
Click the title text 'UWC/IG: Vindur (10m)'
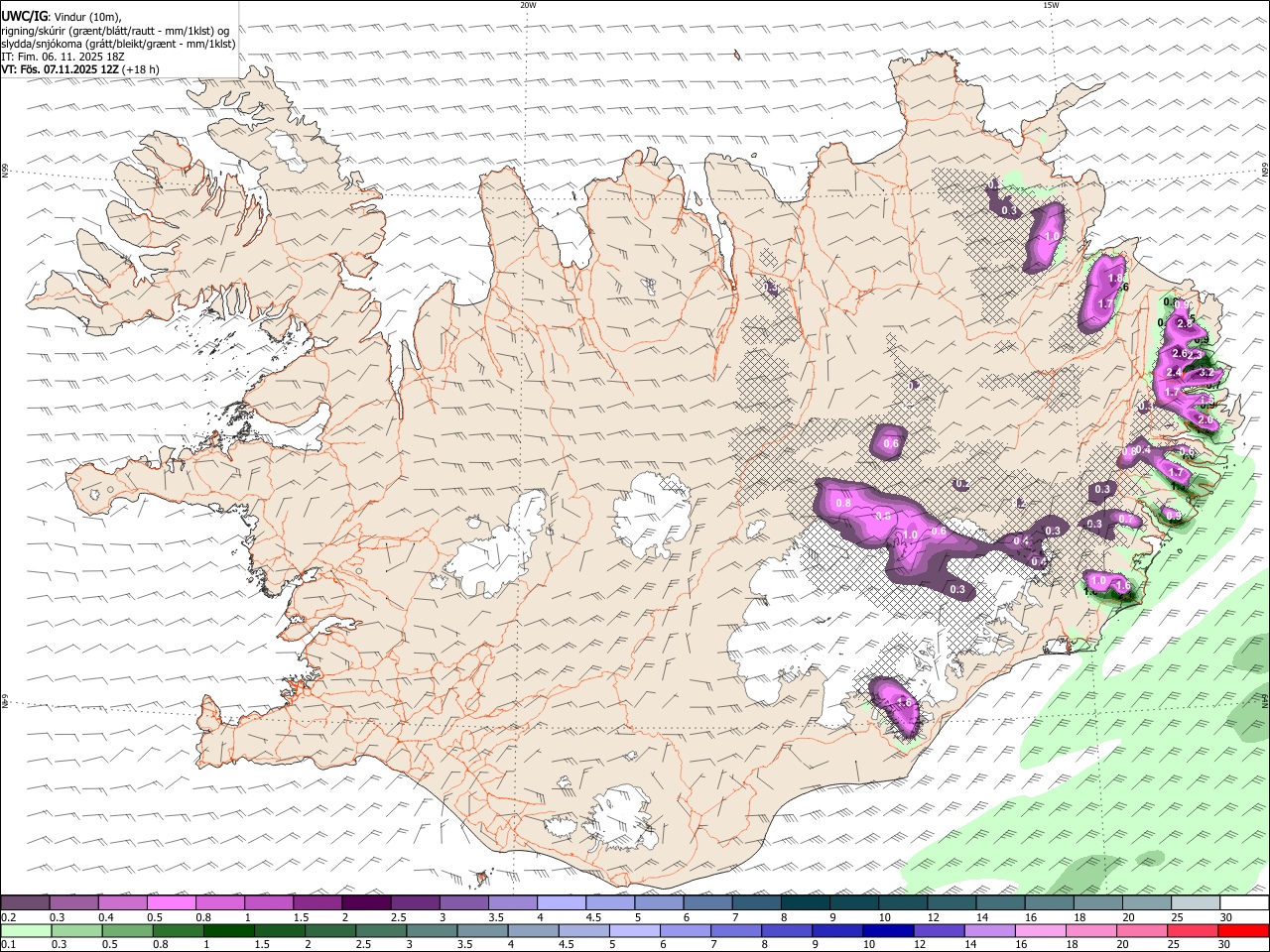(x=62, y=16)
